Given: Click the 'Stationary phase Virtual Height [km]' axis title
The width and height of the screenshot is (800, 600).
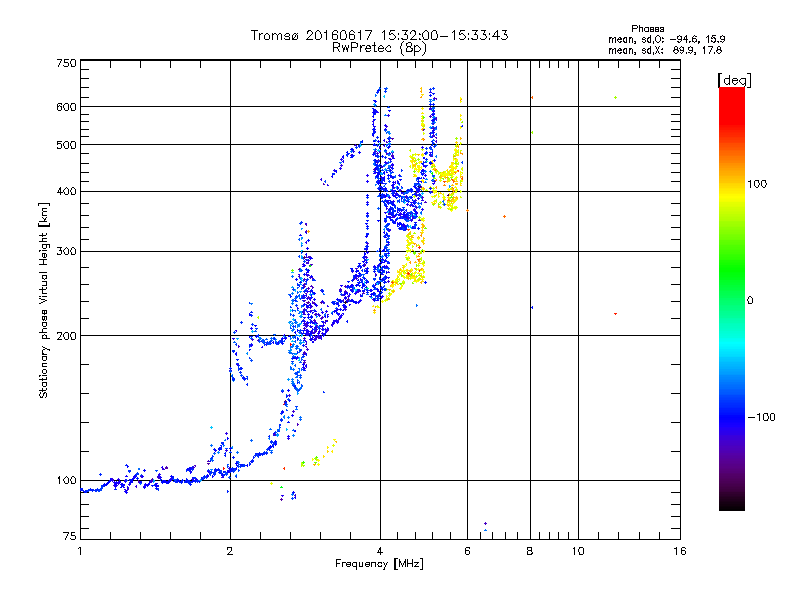Looking at the screenshot, I should (43, 300).
